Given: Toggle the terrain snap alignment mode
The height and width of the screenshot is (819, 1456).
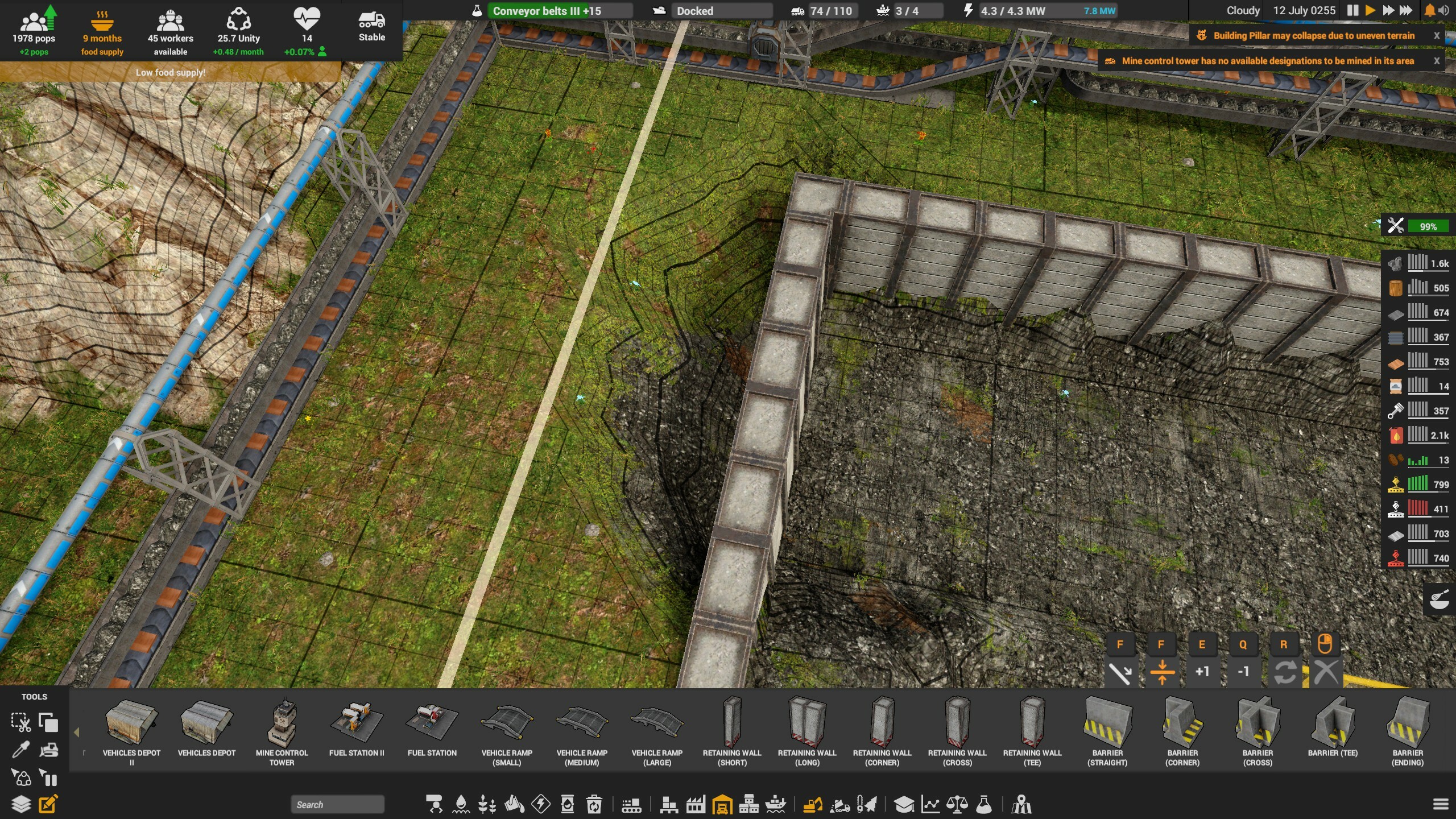Looking at the screenshot, I should [x=1161, y=672].
